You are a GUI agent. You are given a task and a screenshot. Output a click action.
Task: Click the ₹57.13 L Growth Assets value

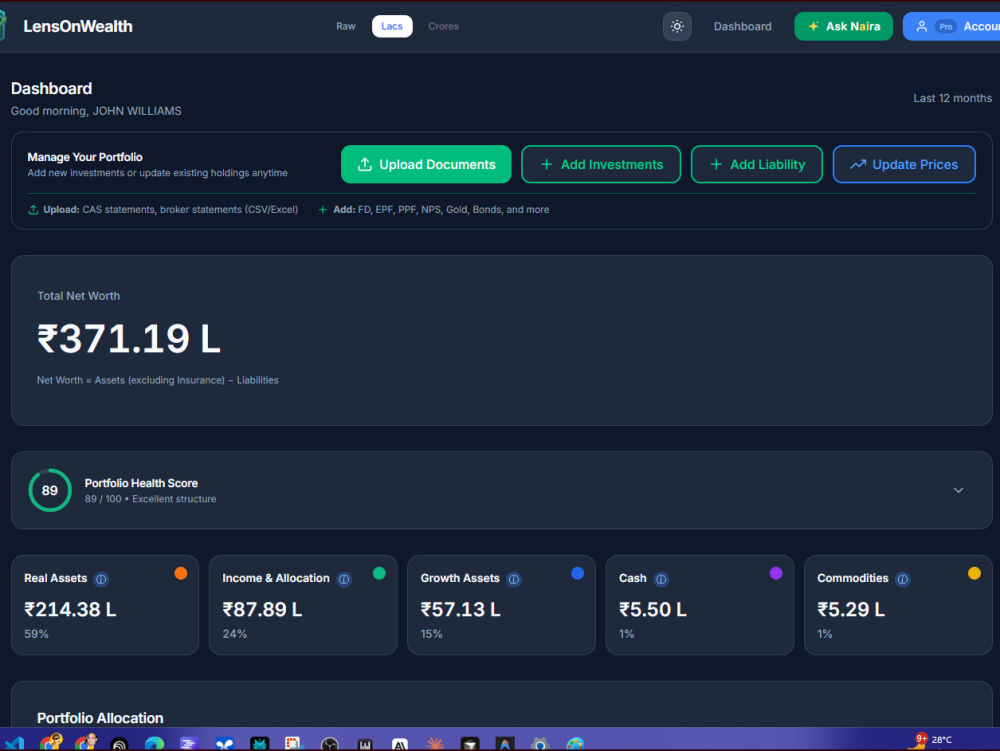coord(460,609)
